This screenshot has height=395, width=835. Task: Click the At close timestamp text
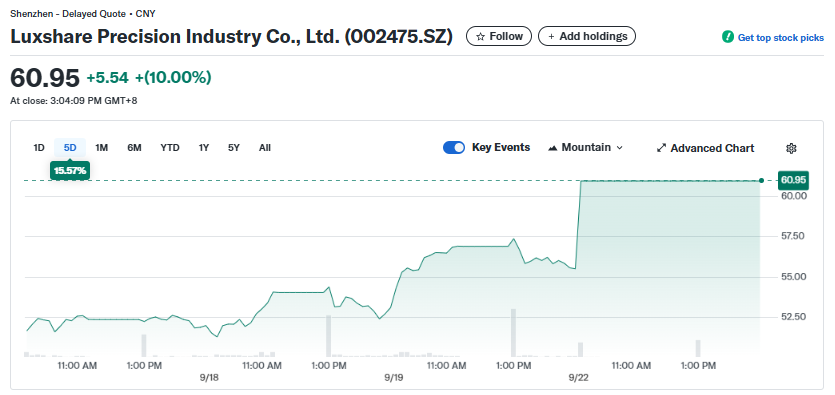(x=73, y=100)
